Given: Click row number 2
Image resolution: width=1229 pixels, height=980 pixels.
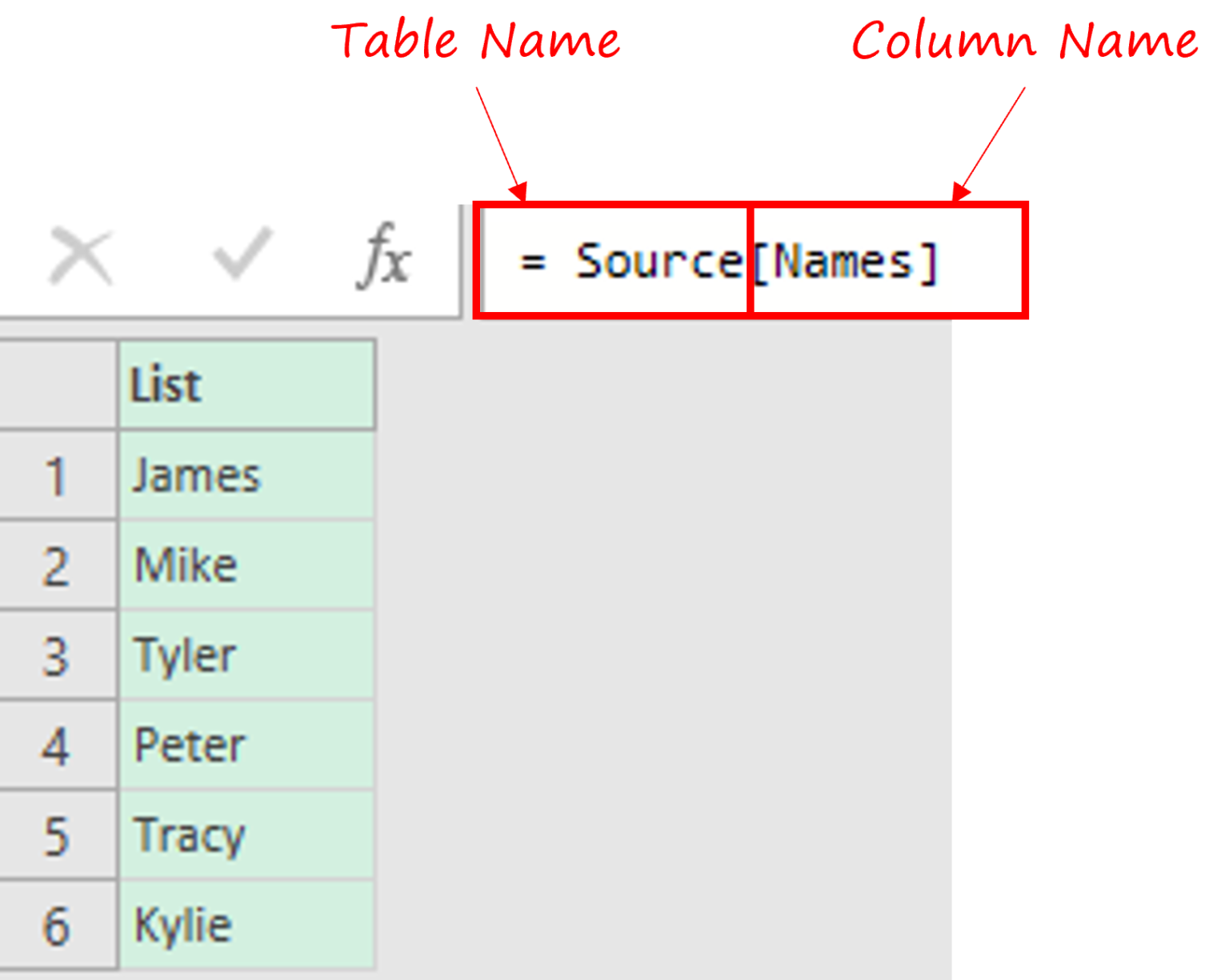Looking at the screenshot, I should 56,566.
